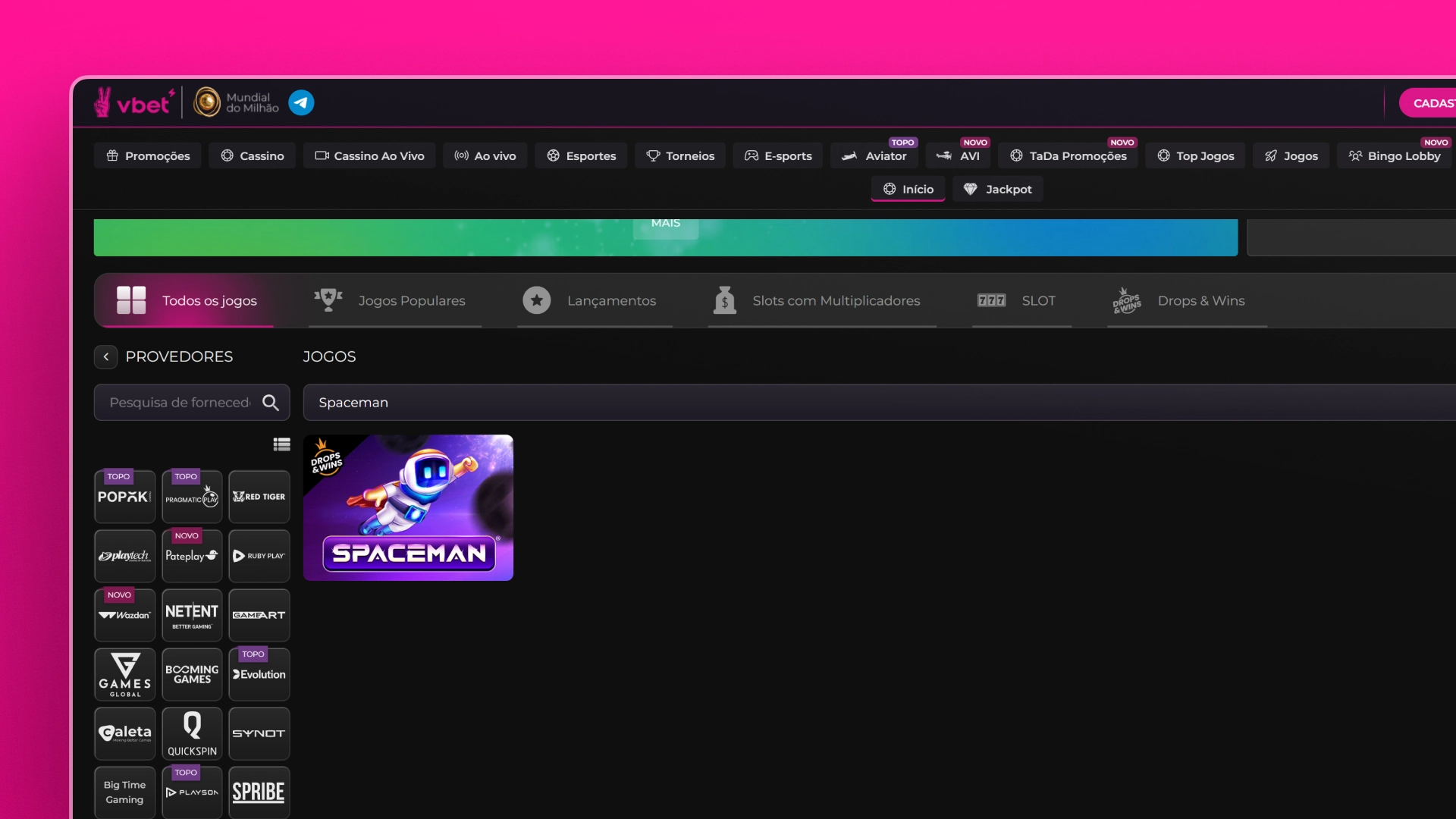This screenshot has height=819, width=1456.
Task: Select the Evolution provider
Action: (x=259, y=674)
